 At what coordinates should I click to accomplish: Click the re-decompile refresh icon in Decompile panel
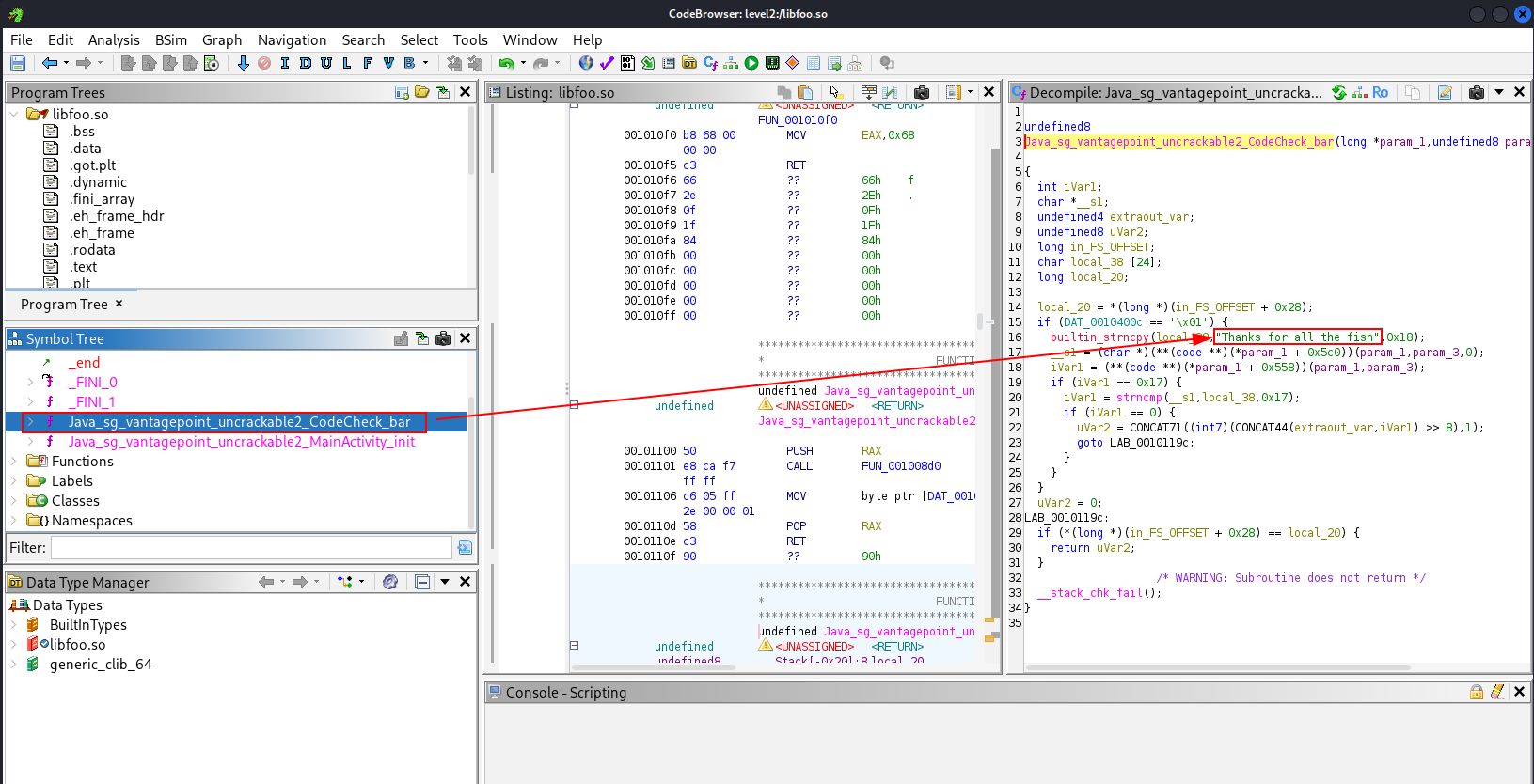1339,92
